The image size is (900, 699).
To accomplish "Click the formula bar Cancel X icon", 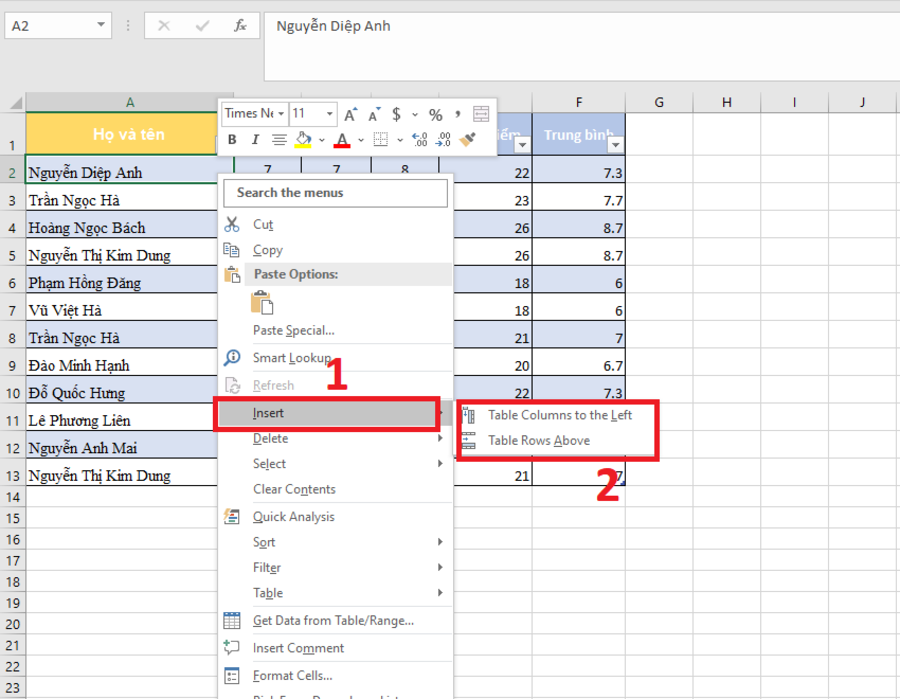I will click(x=164, y=26).
